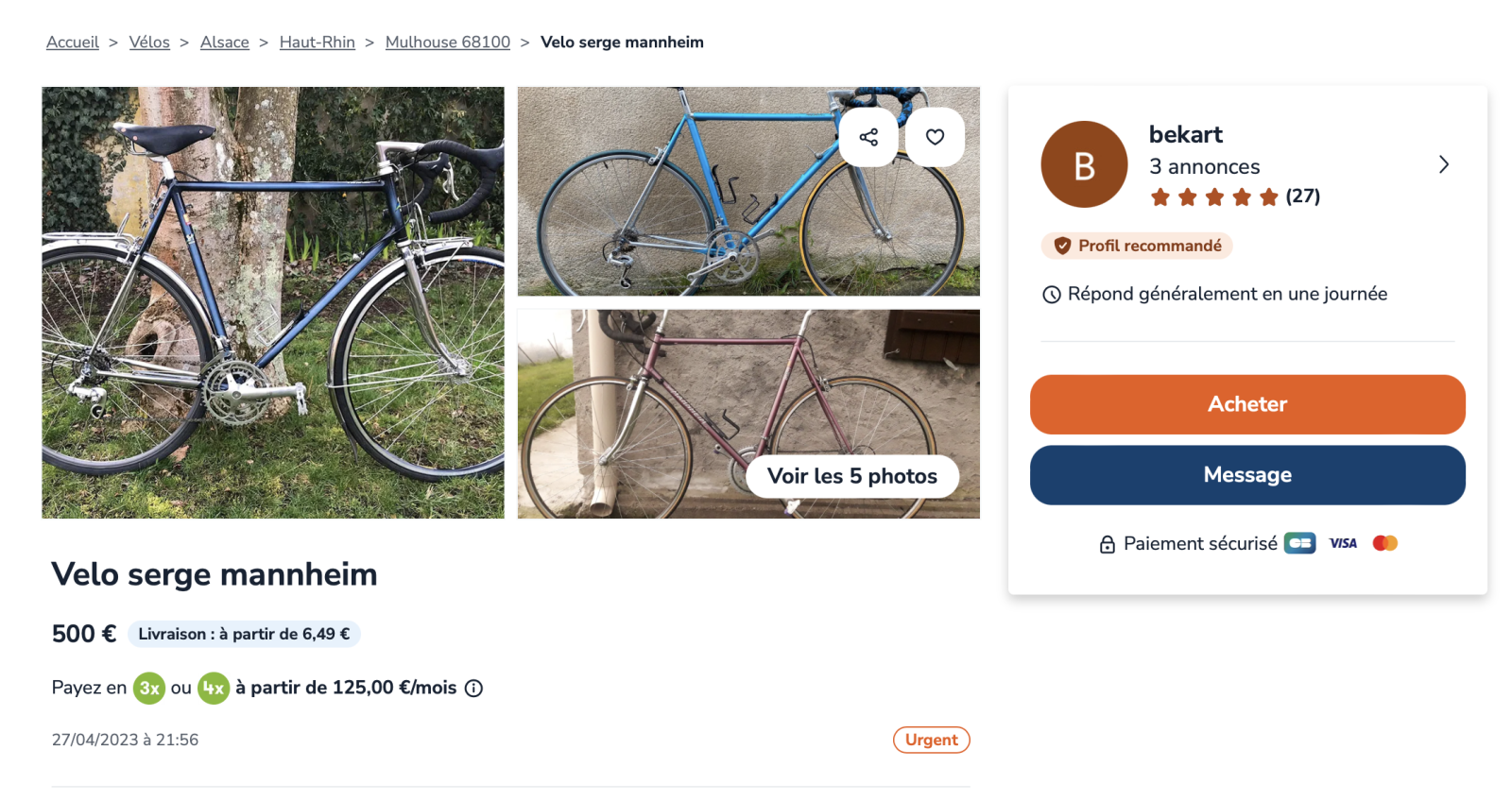The height and width of the screenshot is (801, 1512).
Task: Click the 3x payment badge
Action: click(149, 689)
